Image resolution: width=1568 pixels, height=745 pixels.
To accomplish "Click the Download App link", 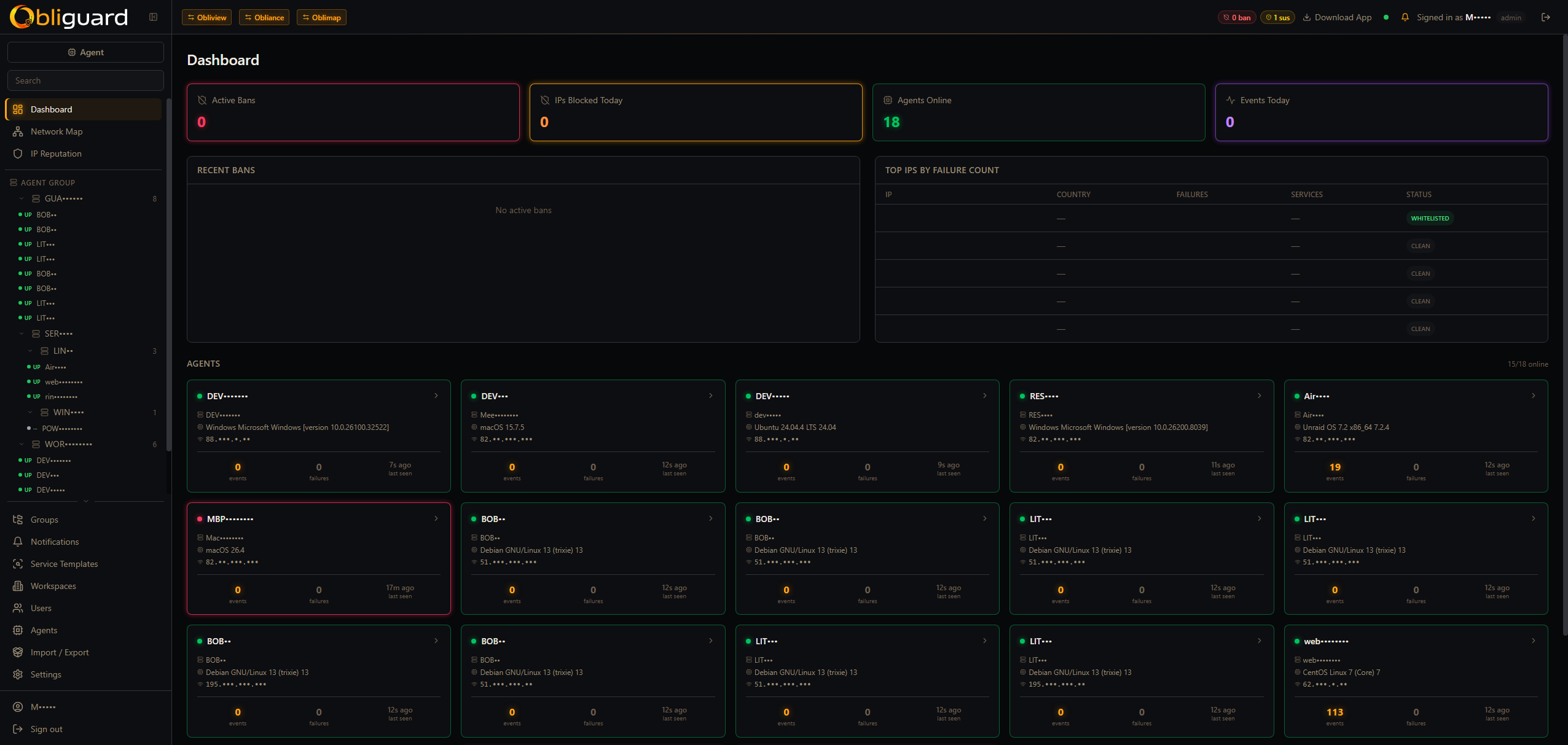I will (1337, 17).
